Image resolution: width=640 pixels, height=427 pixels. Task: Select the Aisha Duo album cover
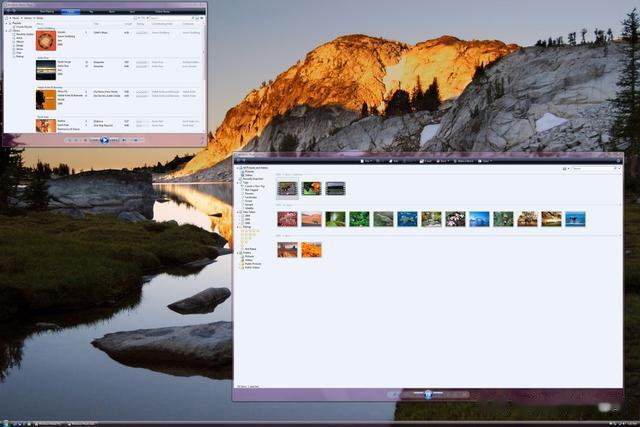point(46,70)
